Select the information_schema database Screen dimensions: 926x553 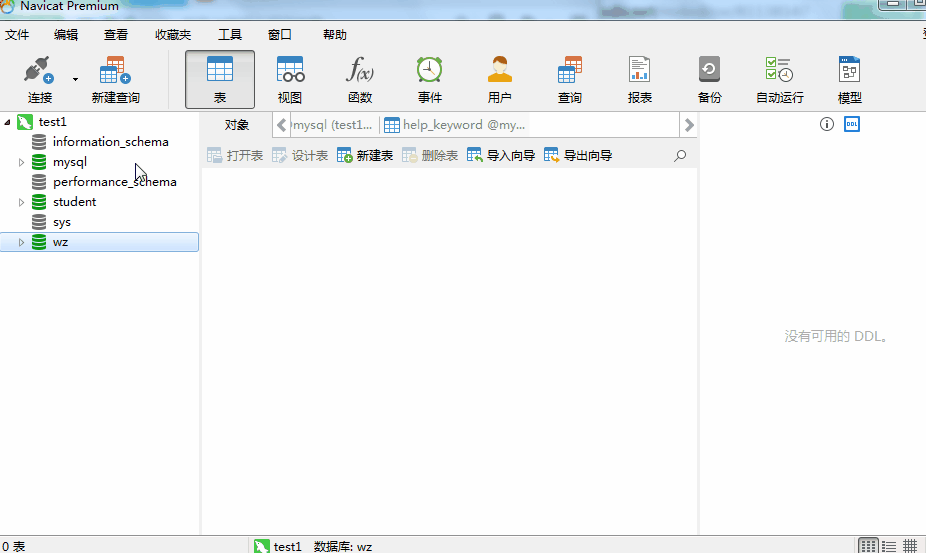point(110,142)
